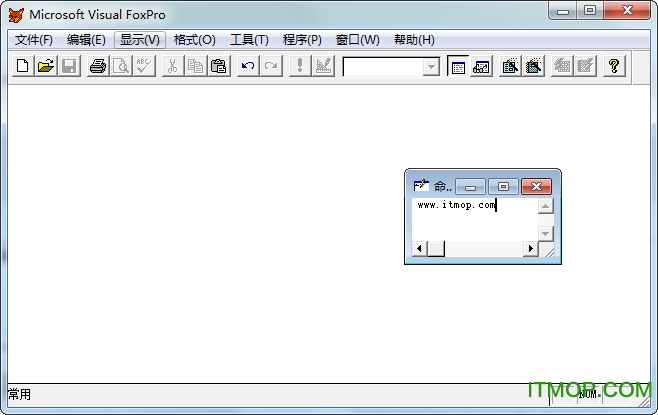Click the ABC spelling check icon

(144, 66)
